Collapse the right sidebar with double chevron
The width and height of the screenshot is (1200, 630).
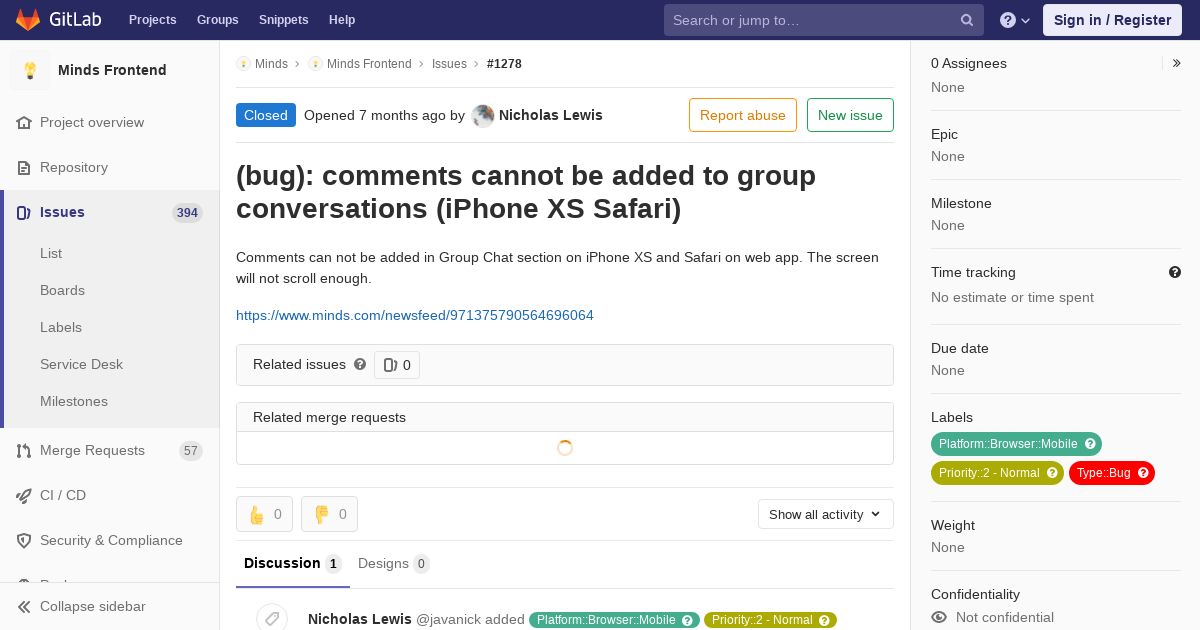click(1177, 63)
